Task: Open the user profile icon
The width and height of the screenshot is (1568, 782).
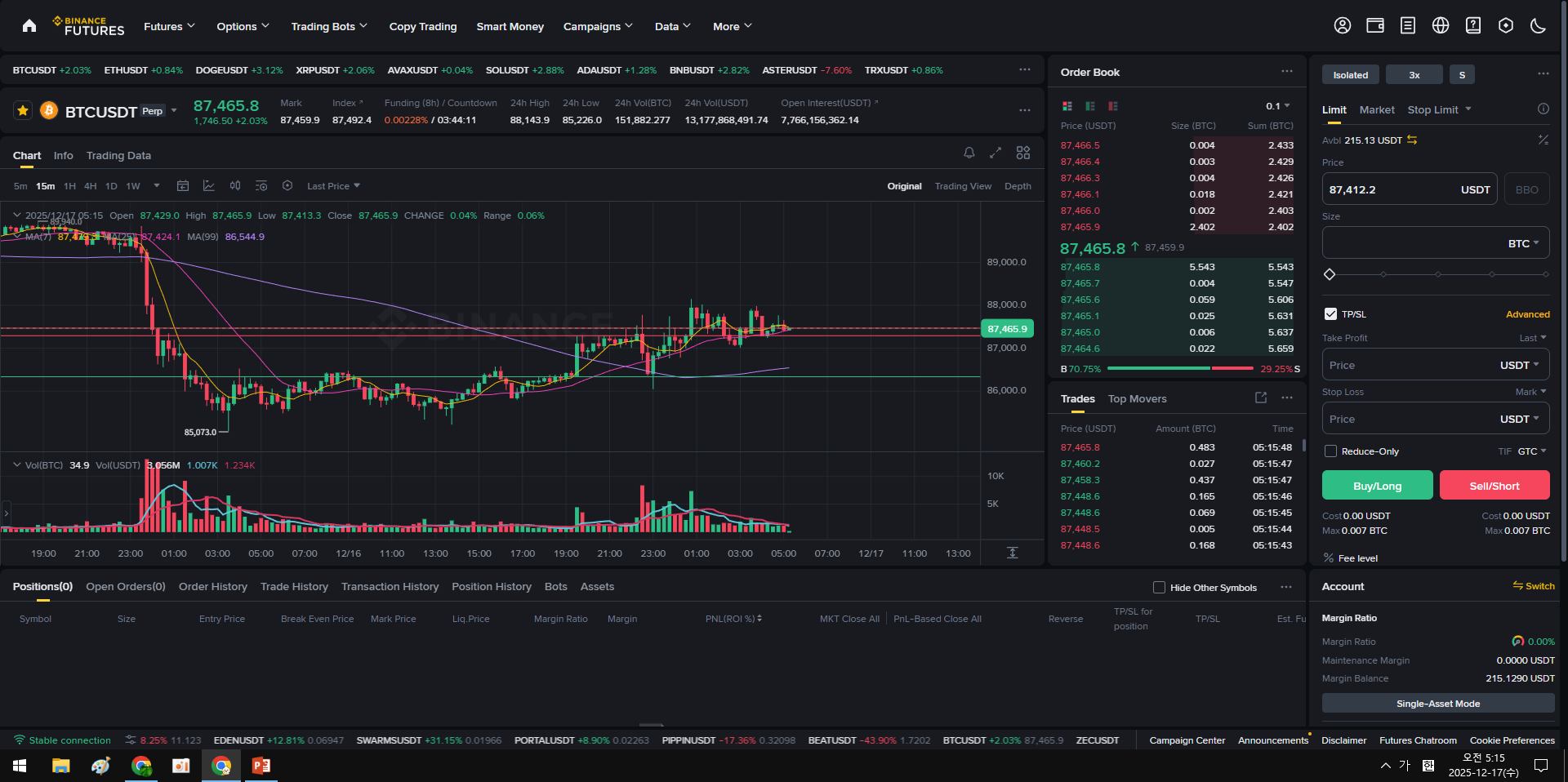Action: [x=1343, y=26]
